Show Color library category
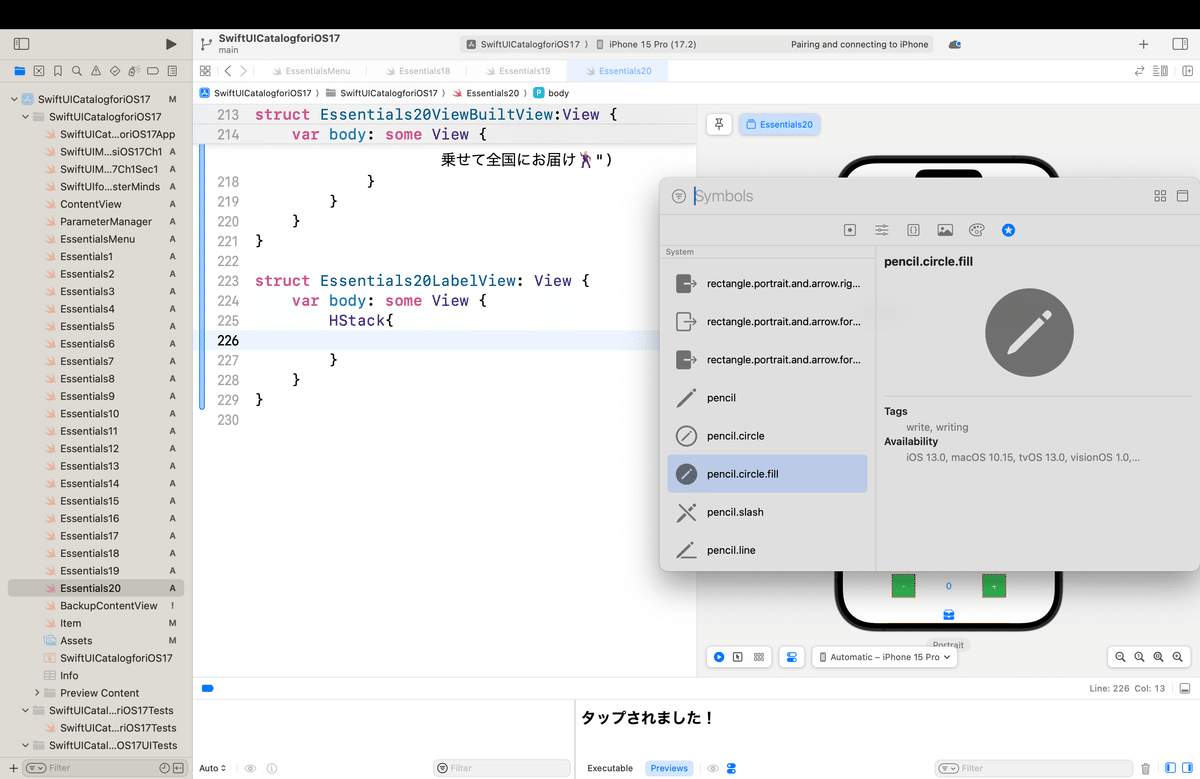The width and height of the screenshot is (1200, 779). [x=977, y=230]
